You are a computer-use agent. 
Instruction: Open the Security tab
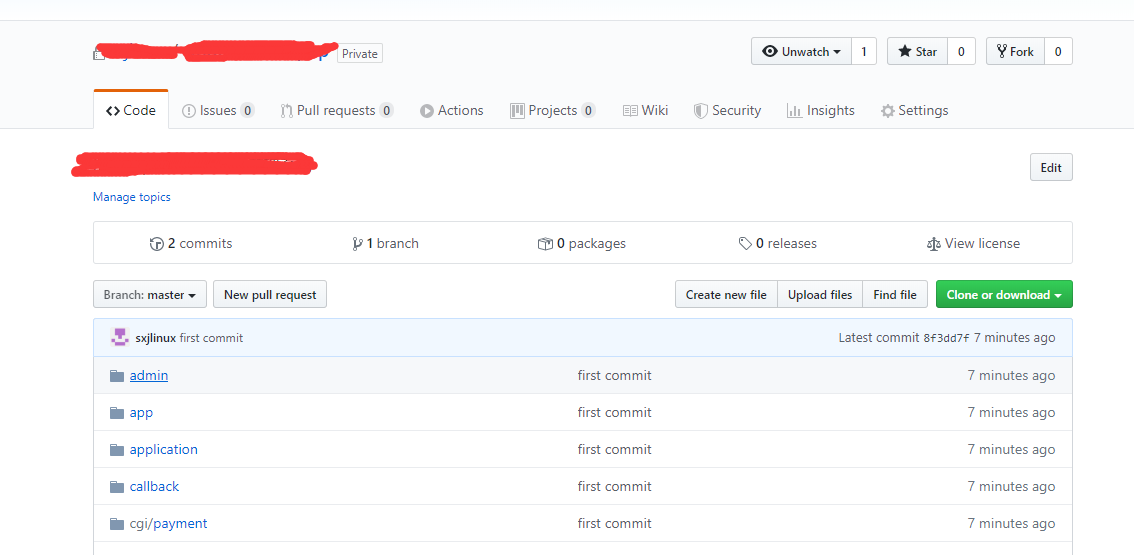727,111
